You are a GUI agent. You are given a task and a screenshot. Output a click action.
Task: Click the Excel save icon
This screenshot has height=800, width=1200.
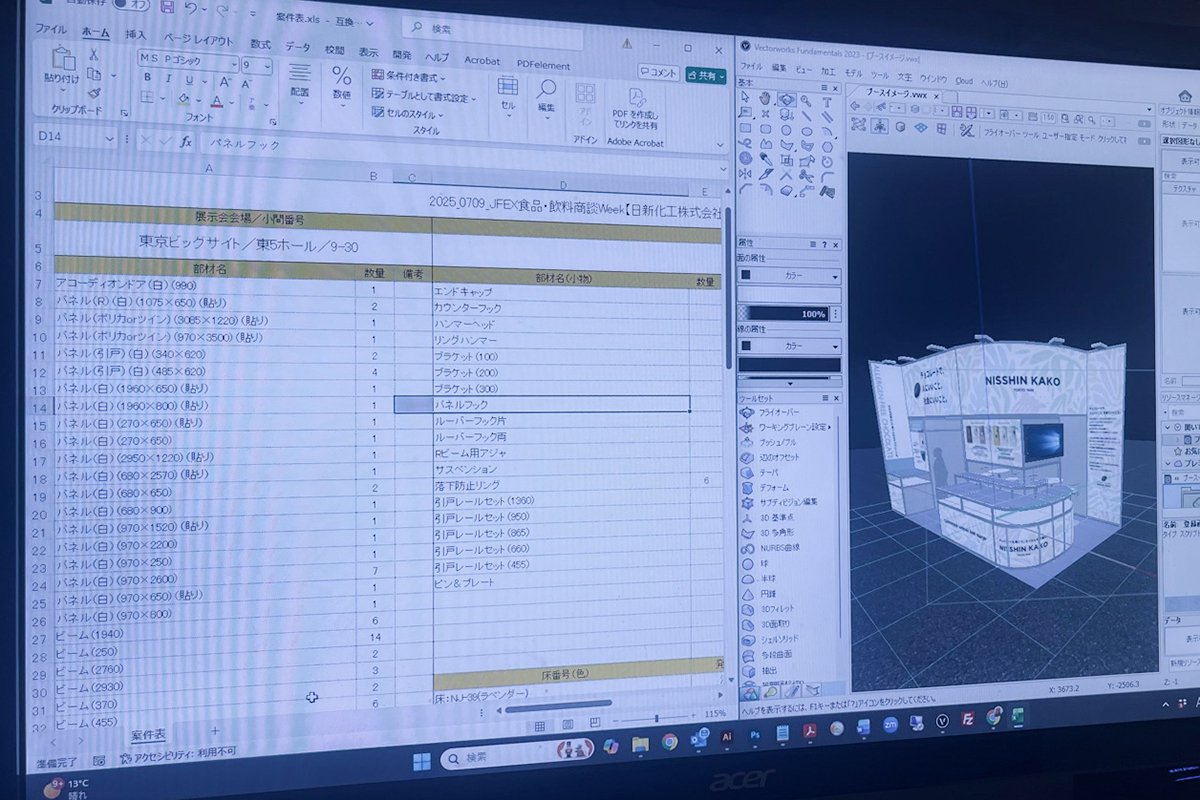[164, 7]
